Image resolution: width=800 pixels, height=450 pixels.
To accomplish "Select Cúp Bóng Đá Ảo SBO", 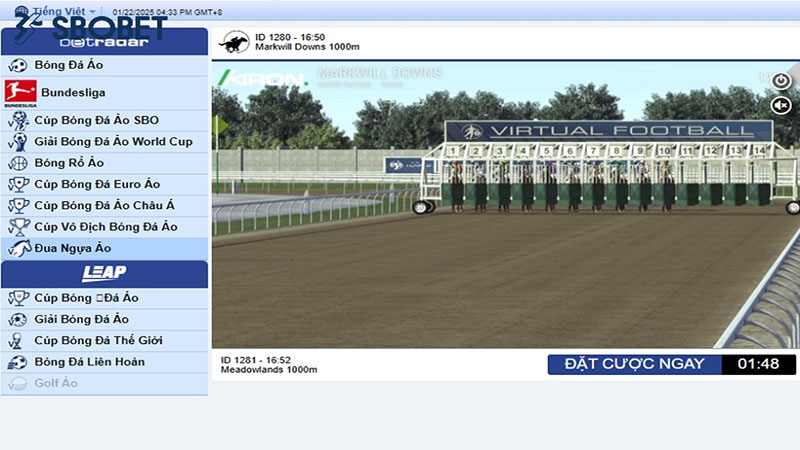I will [x=105, y=120].
